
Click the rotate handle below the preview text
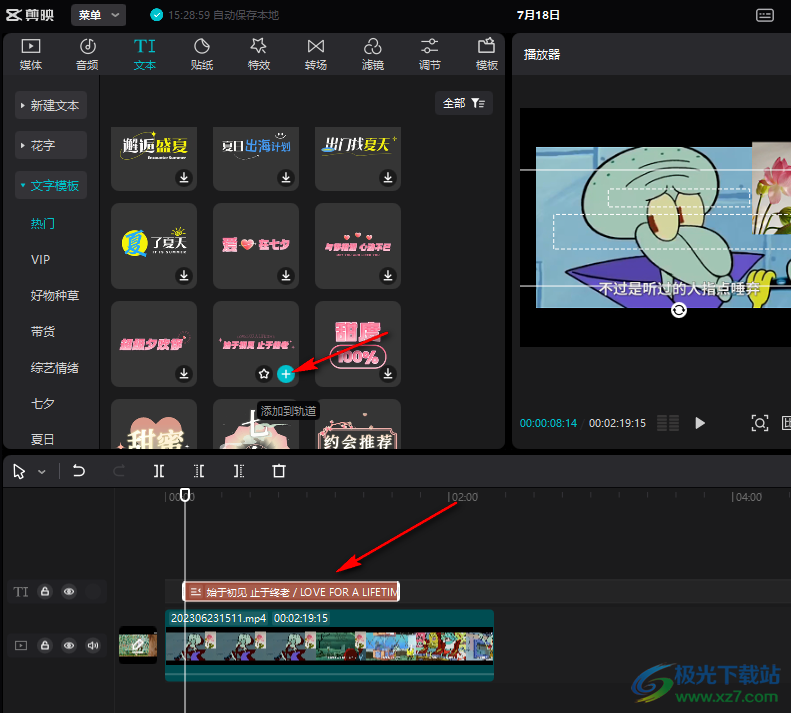[679, 310]
